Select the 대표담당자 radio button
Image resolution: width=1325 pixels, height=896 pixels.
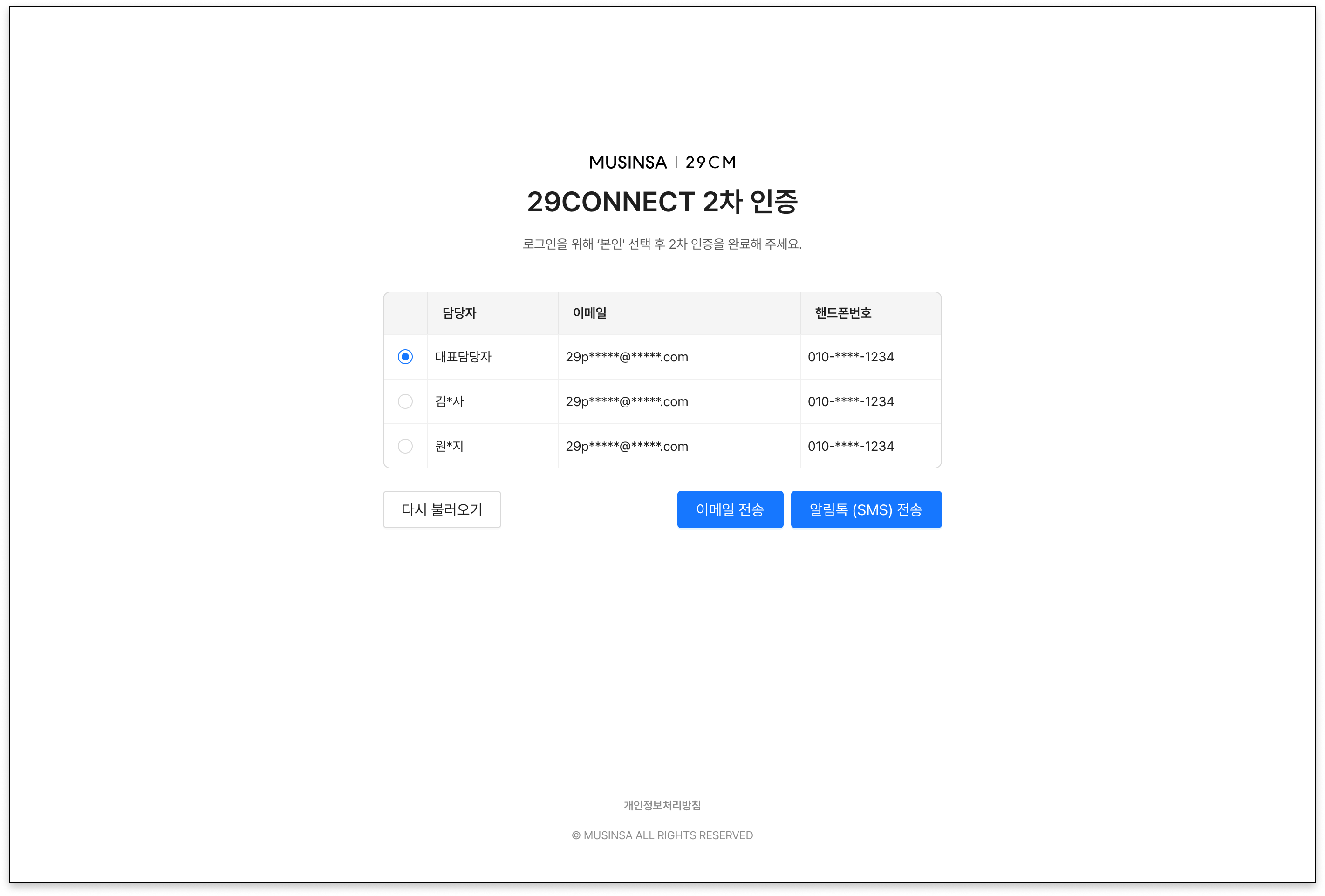click(405, 357)
